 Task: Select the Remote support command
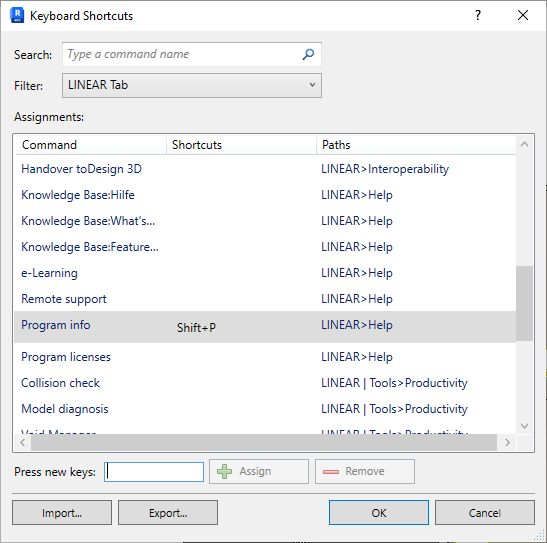pos(64,299)
